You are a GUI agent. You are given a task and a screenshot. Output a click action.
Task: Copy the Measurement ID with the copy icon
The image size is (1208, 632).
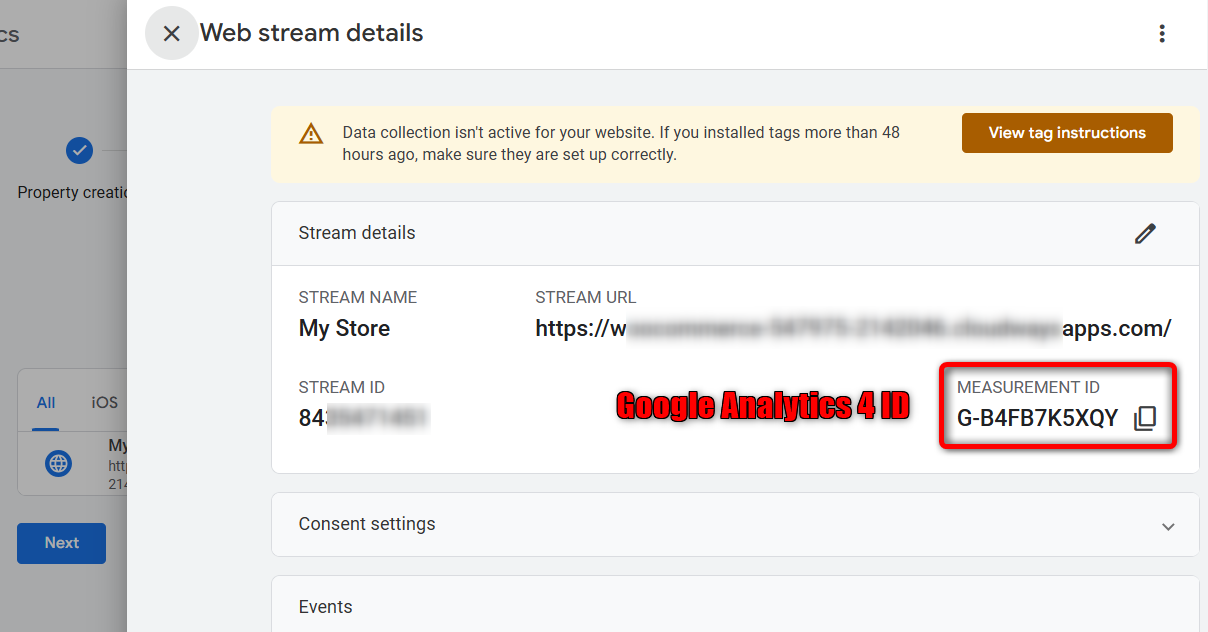point(1145,419)
